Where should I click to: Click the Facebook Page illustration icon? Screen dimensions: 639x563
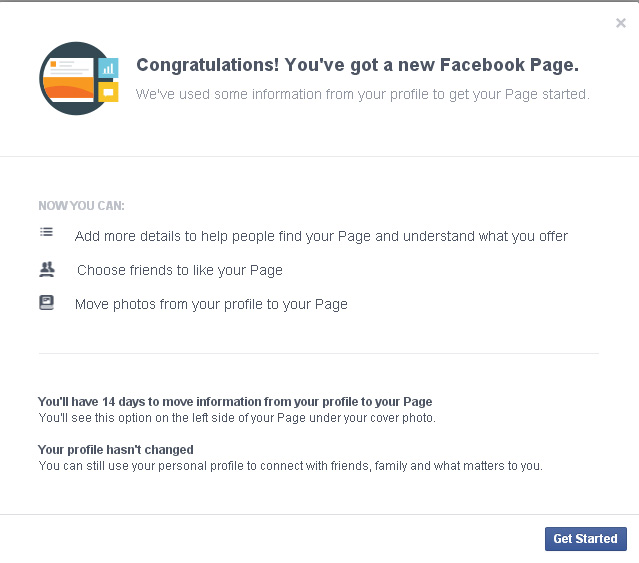tap(78, 78)
